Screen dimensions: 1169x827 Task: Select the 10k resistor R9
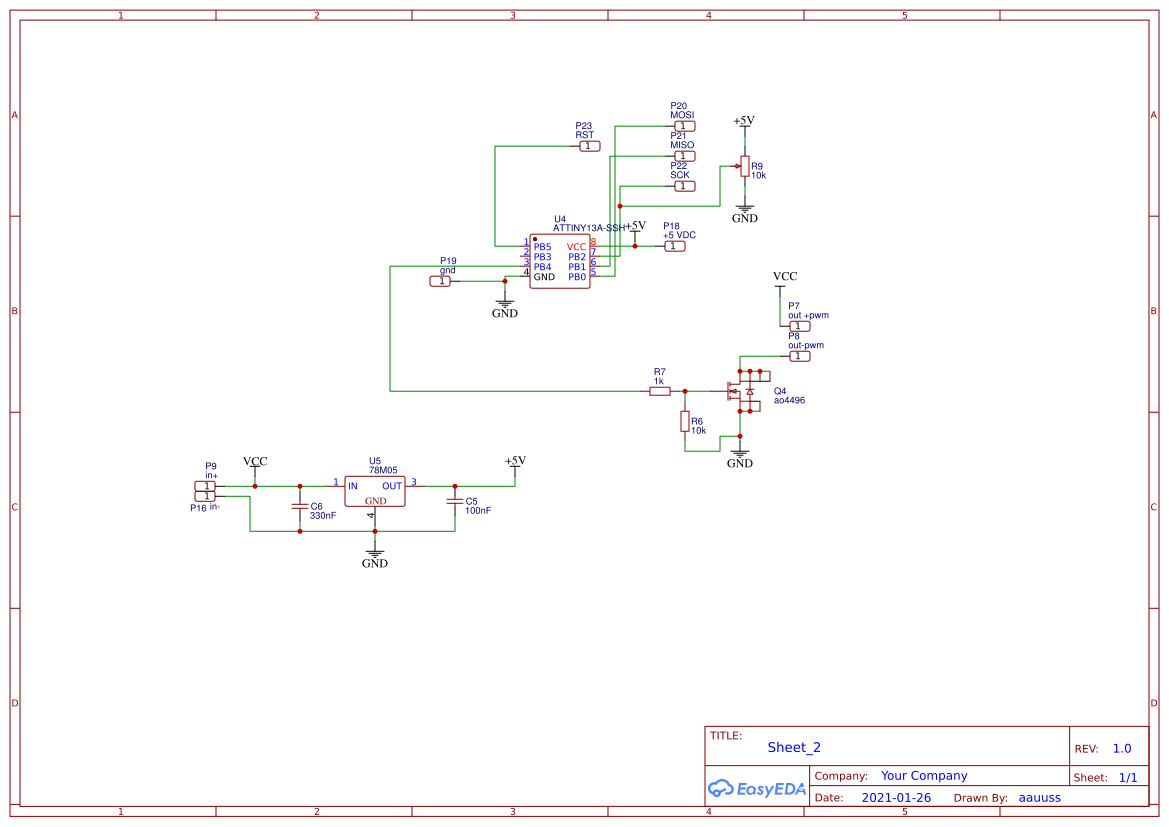pos(744,167)
